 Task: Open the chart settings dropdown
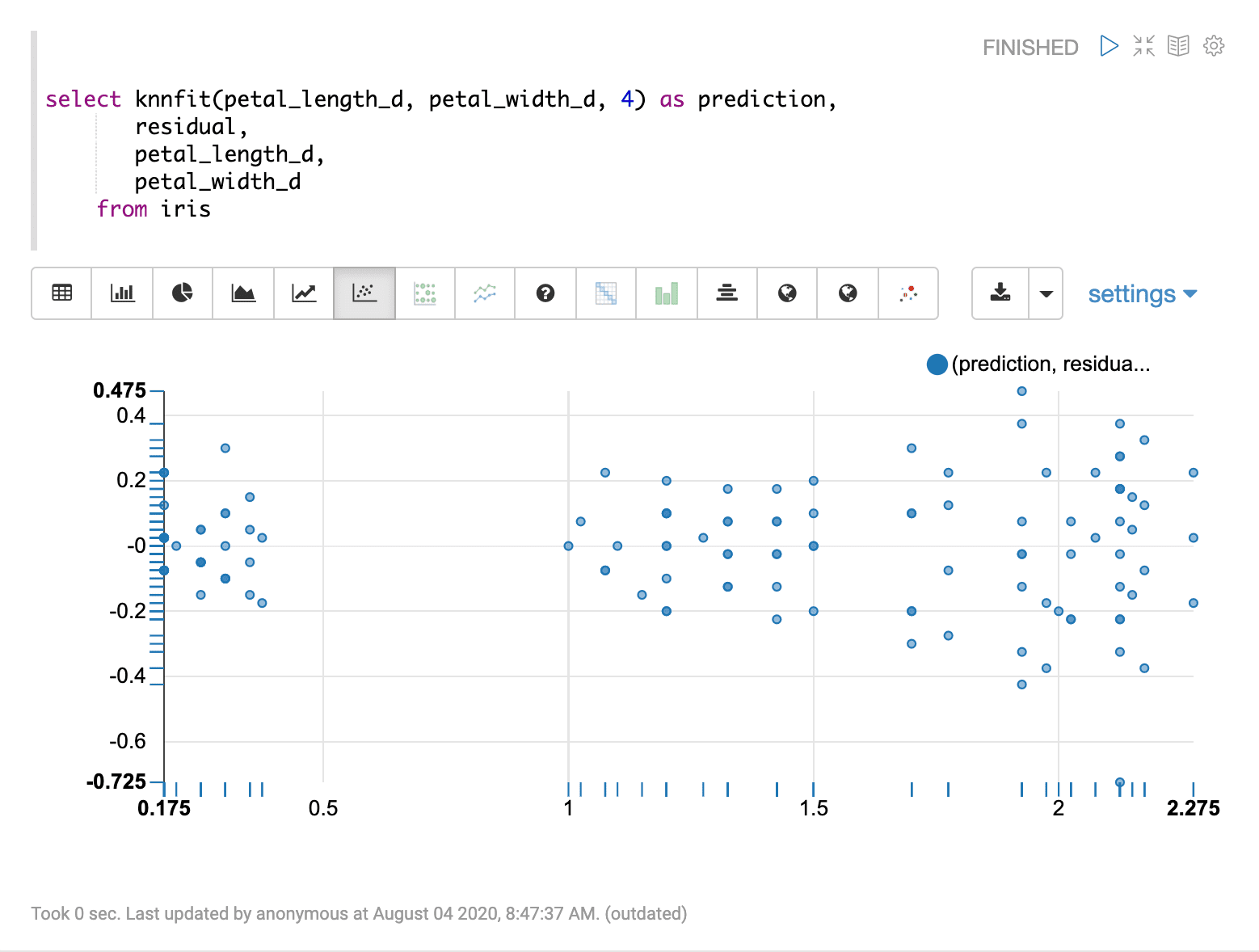pyautogui.click(x=1142, y=293)
